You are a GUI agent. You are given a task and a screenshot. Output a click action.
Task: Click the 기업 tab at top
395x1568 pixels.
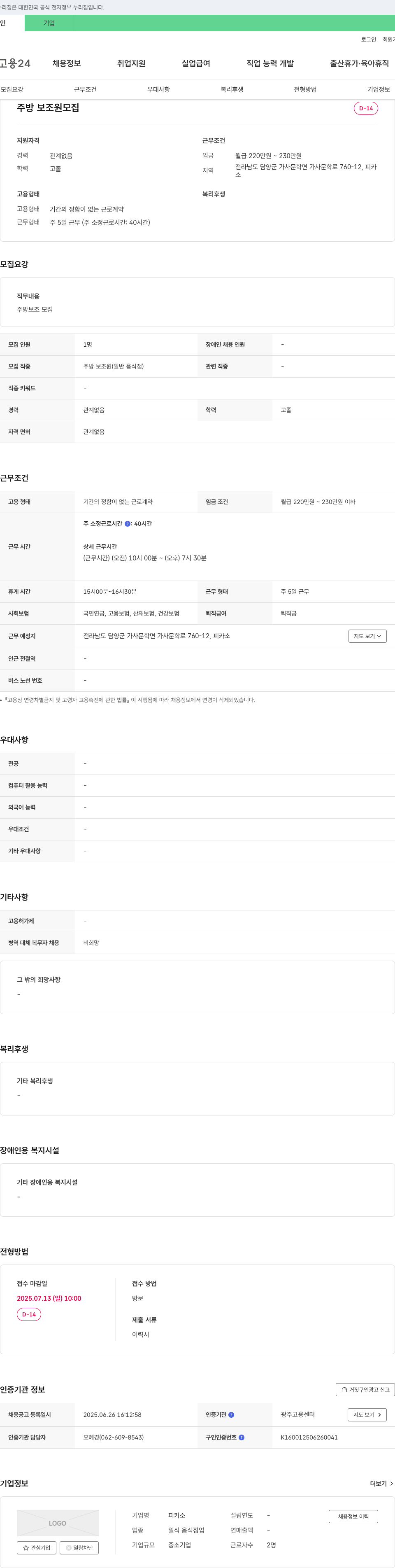(x=49, y=23)
